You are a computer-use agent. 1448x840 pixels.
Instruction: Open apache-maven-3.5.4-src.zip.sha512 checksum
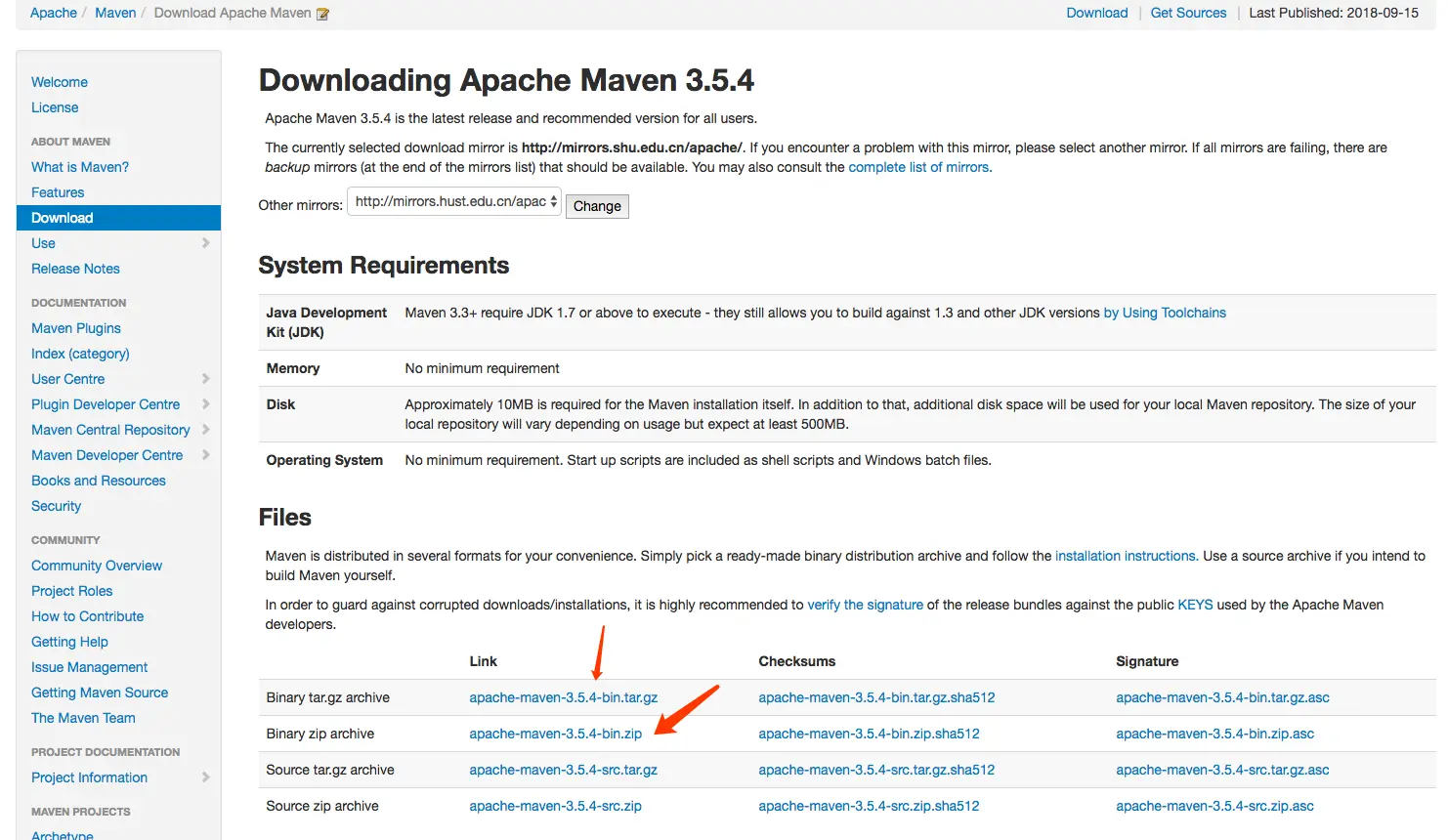click(x=869, y=806)
